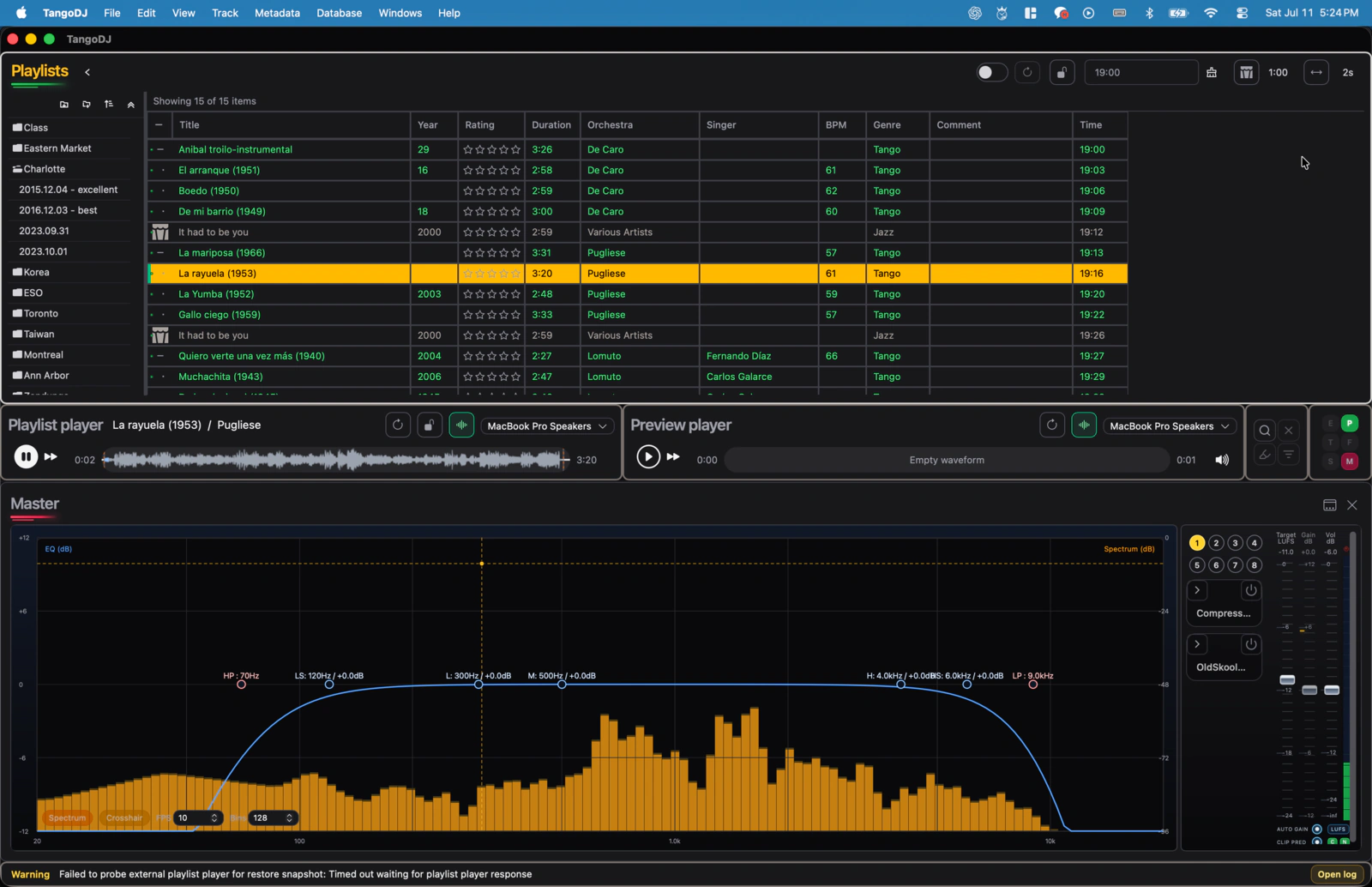The width and height of the screenshot is (1372, 887).
Task: Toggle the red M panel button
Action: [x=1350, y=462]
